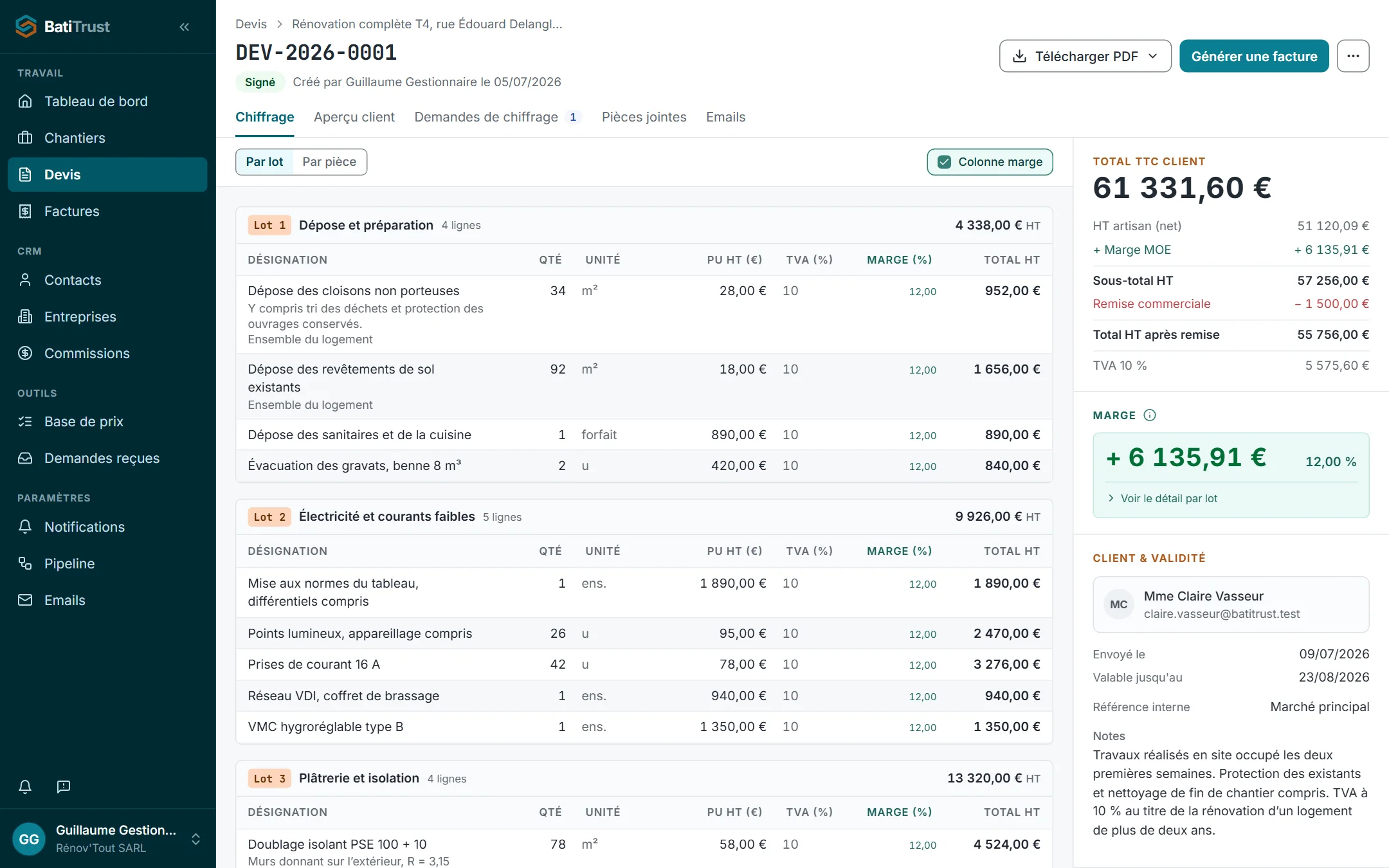Screen dimensions: 1389x868
Task: Open the Télécharger PDF dropdown
Action: coord(1085,57)
